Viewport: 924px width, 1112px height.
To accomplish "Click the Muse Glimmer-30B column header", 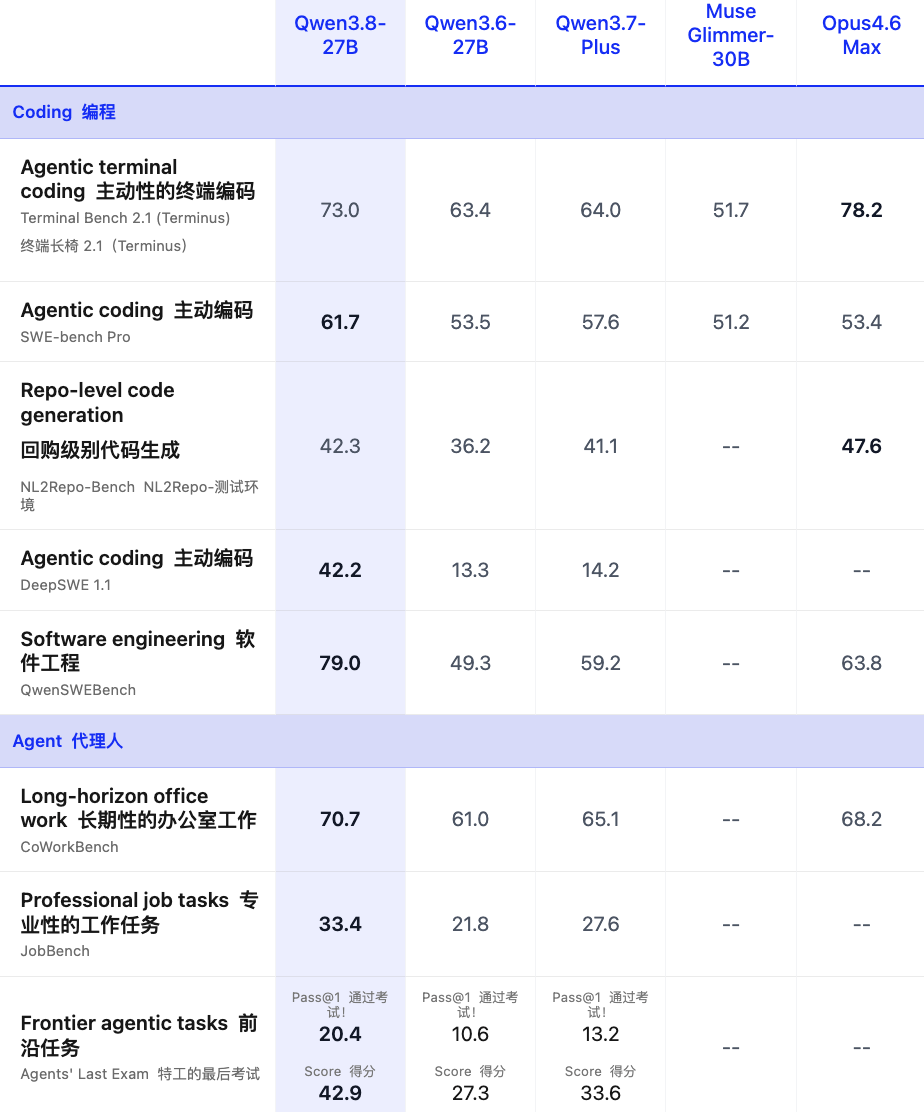I will pyautogui.click(x=730, y=35).
